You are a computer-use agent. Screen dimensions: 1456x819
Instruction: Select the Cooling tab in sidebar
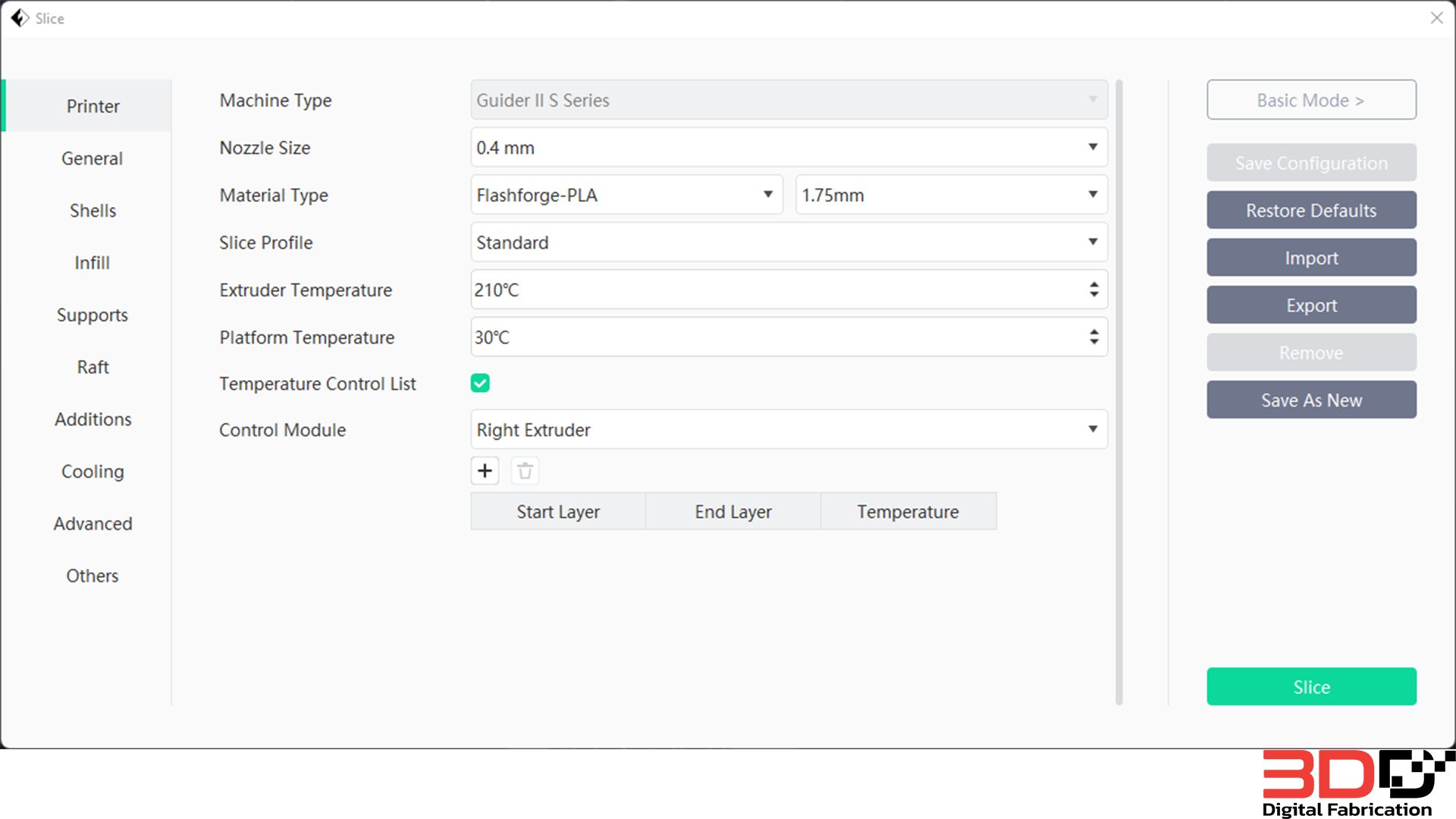93,472
